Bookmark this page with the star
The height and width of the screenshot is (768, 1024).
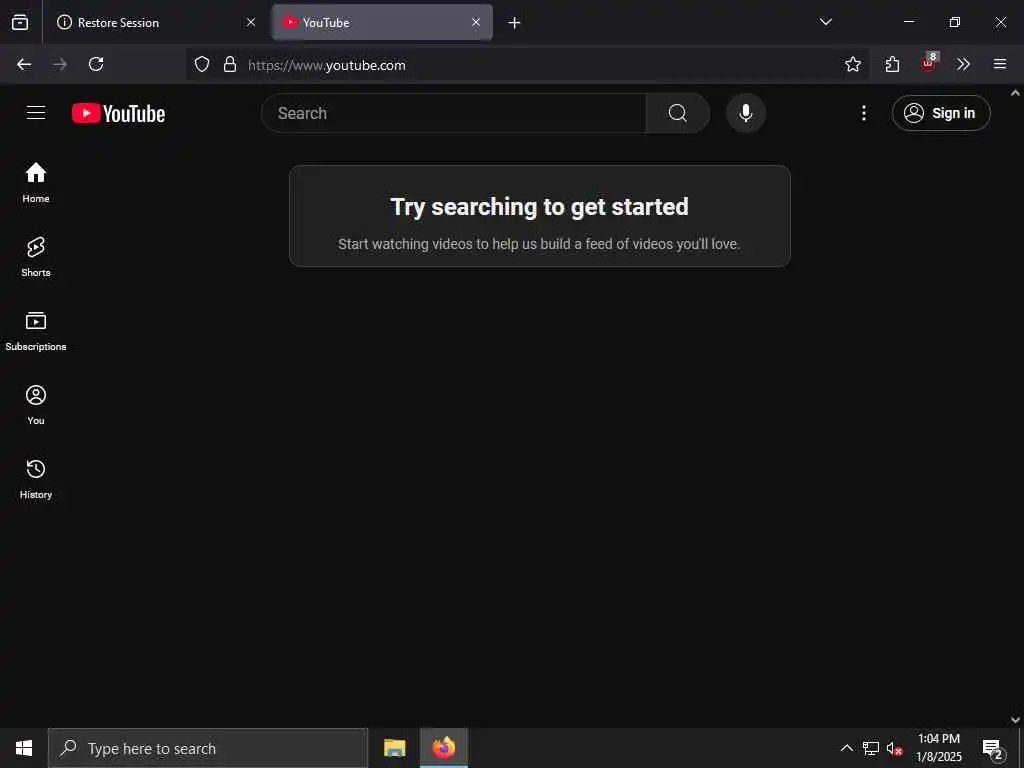pos(852,64)
